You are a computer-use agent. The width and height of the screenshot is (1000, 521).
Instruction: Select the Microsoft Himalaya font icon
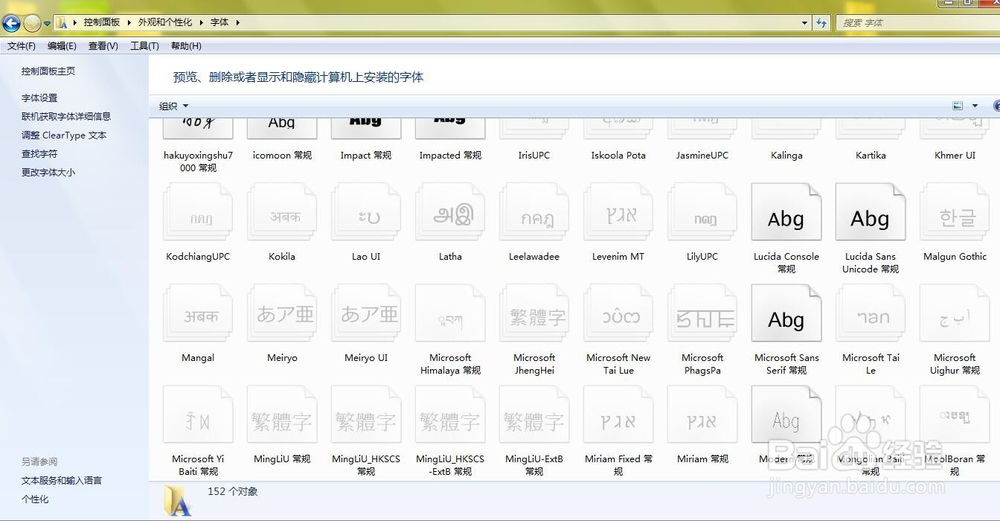[x=450, y=313]
